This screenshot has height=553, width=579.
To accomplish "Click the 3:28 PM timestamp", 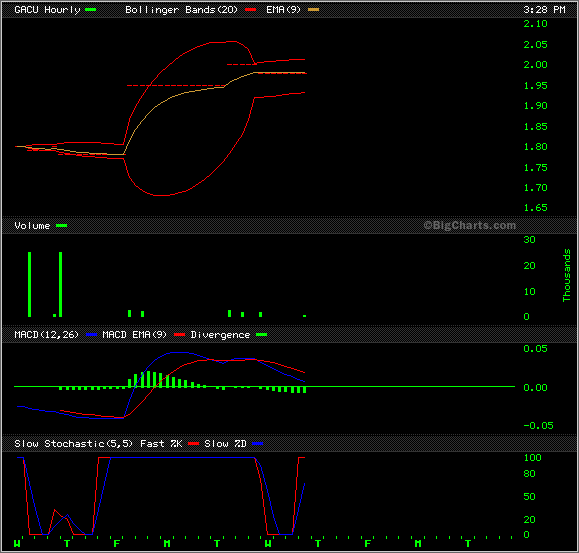I will tap(544, 10).
